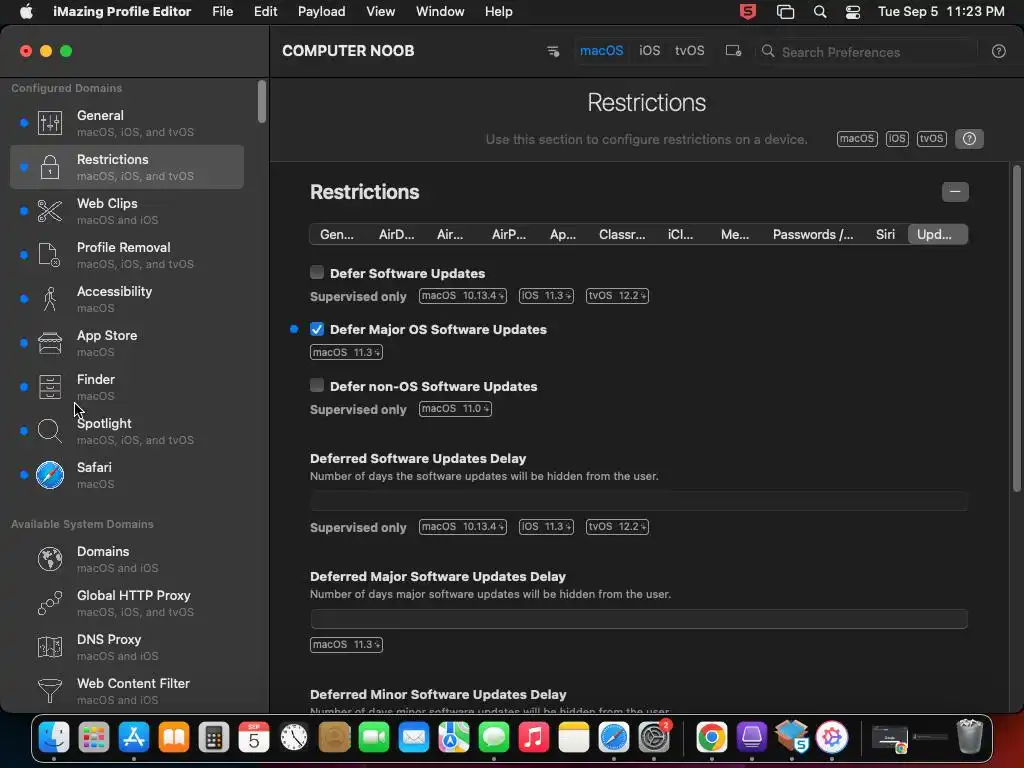
Task: Select the General domain sliders icon
Action: point(50,123)
